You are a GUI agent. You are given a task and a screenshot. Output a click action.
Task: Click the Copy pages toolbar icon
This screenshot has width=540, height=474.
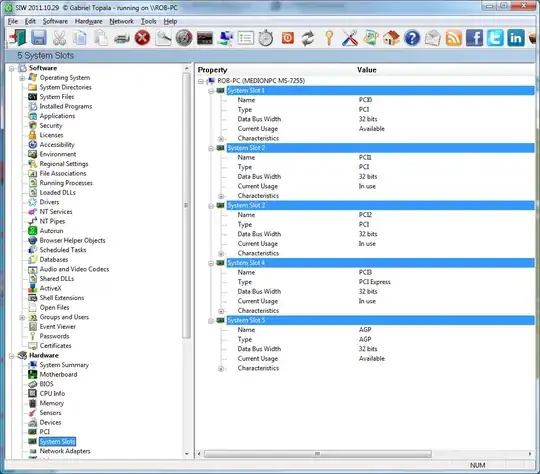click(80, 38)
